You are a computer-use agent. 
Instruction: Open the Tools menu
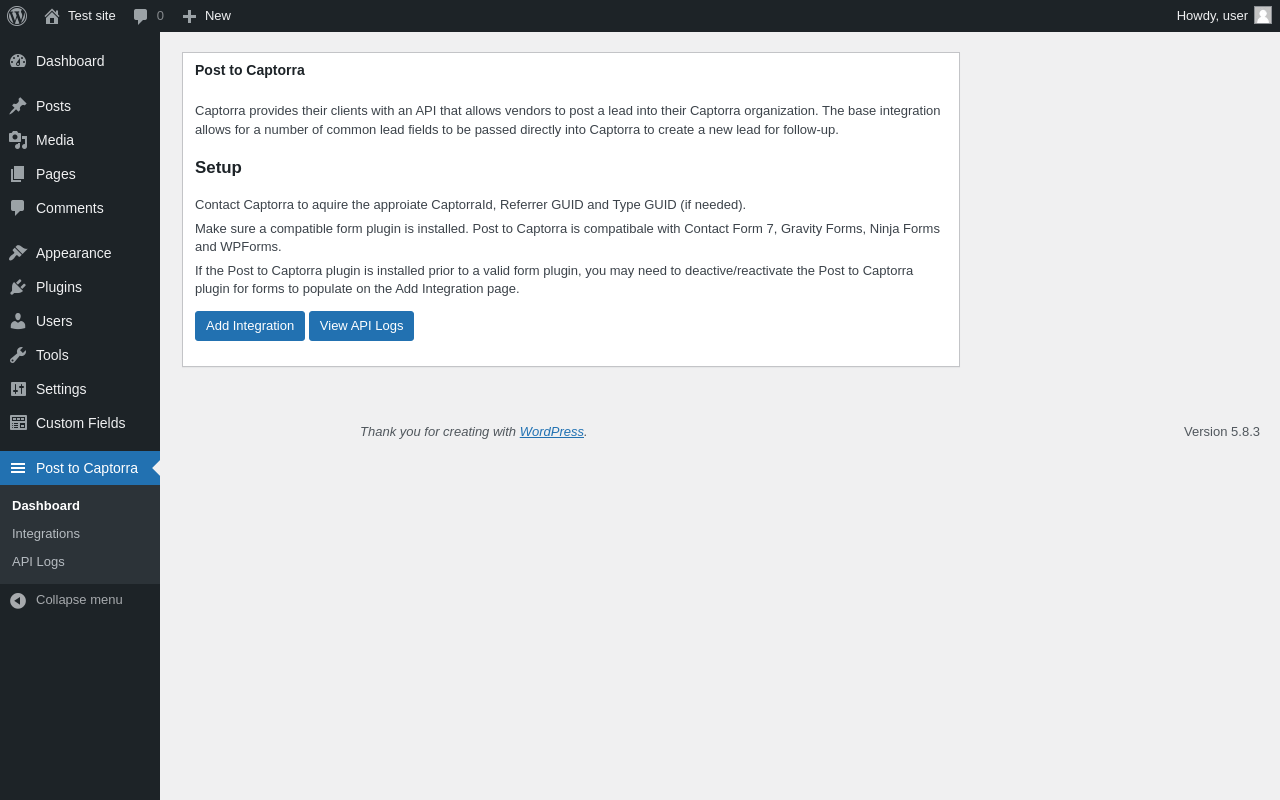(x=80, y=355)
